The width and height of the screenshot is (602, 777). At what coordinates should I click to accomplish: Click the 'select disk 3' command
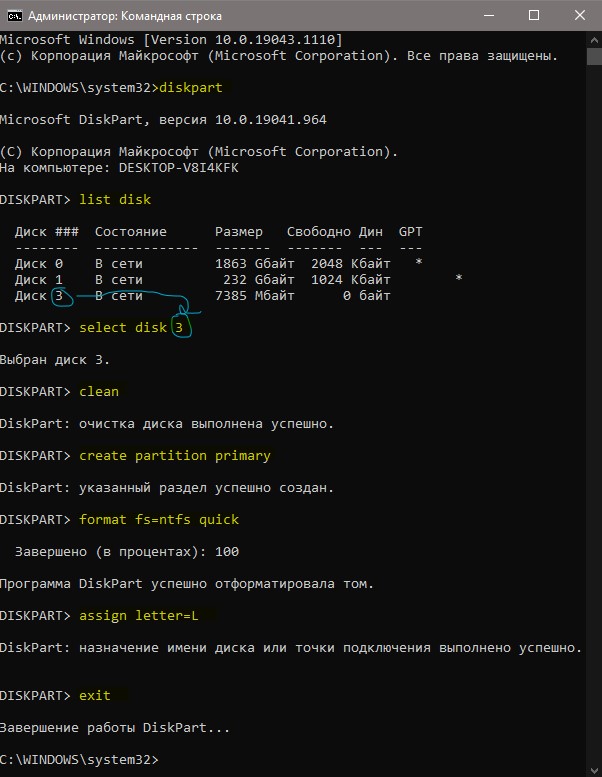[131, 328]
